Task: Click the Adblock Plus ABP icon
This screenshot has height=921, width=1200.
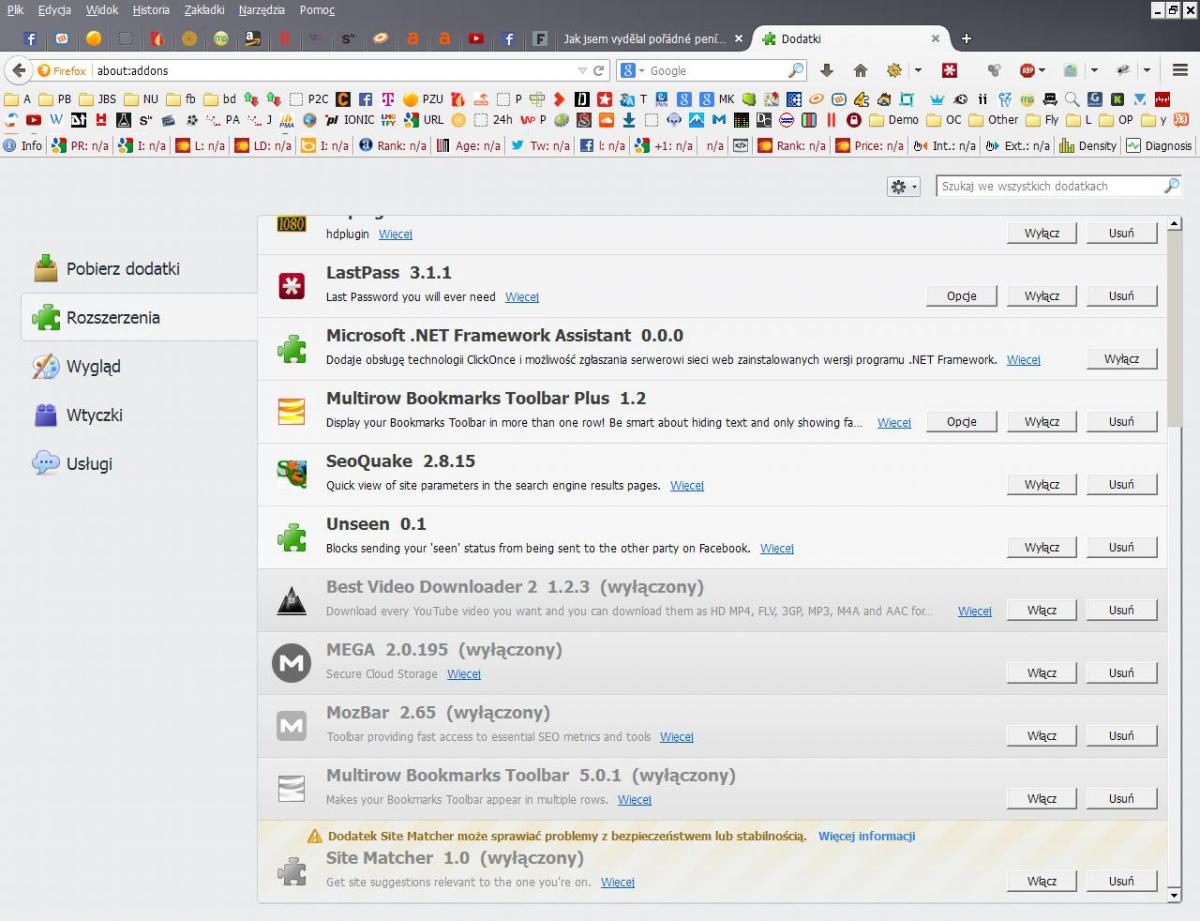Action: pos(1027,70)
